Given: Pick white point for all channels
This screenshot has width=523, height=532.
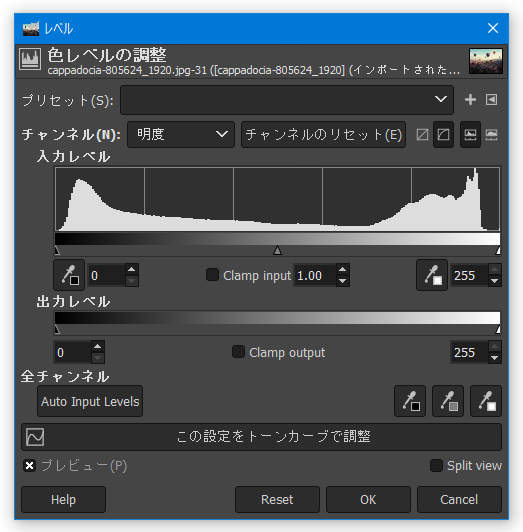Looking at the screenshot, I should [x=486, y=401].
